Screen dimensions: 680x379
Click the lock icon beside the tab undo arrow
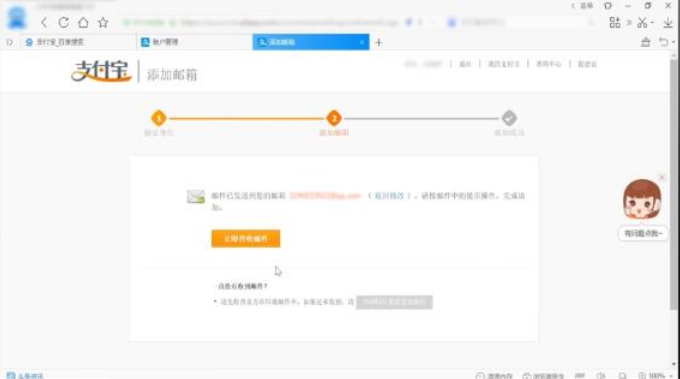[645, 42]
